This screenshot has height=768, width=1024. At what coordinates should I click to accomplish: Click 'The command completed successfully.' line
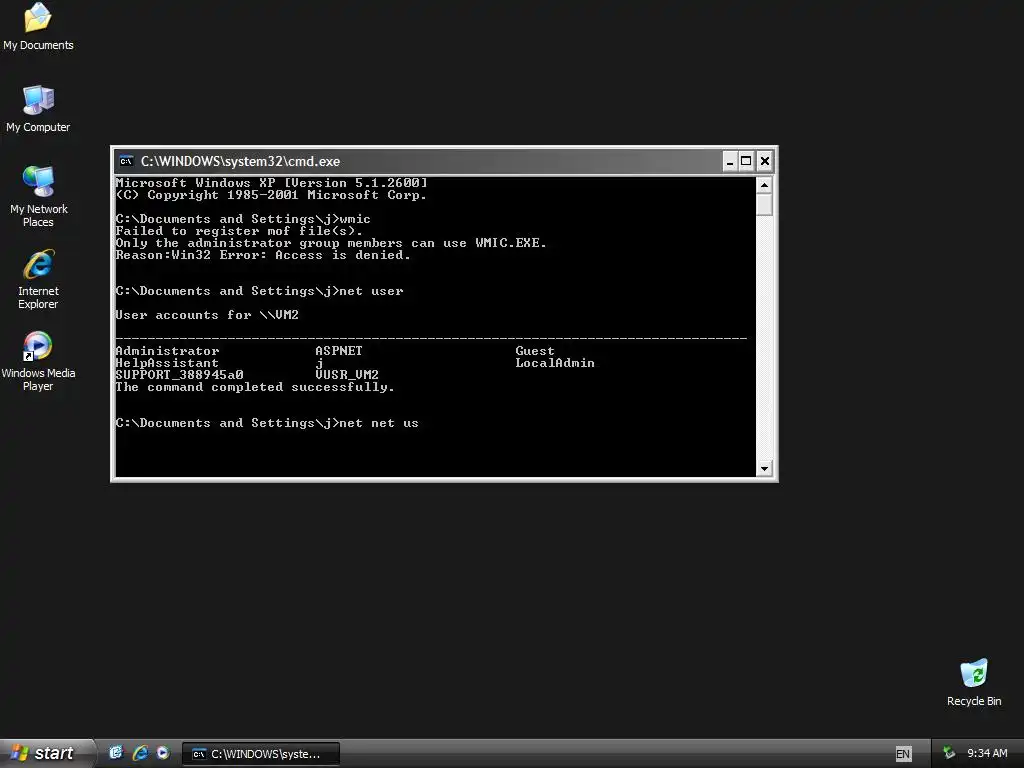click(255, 387)
